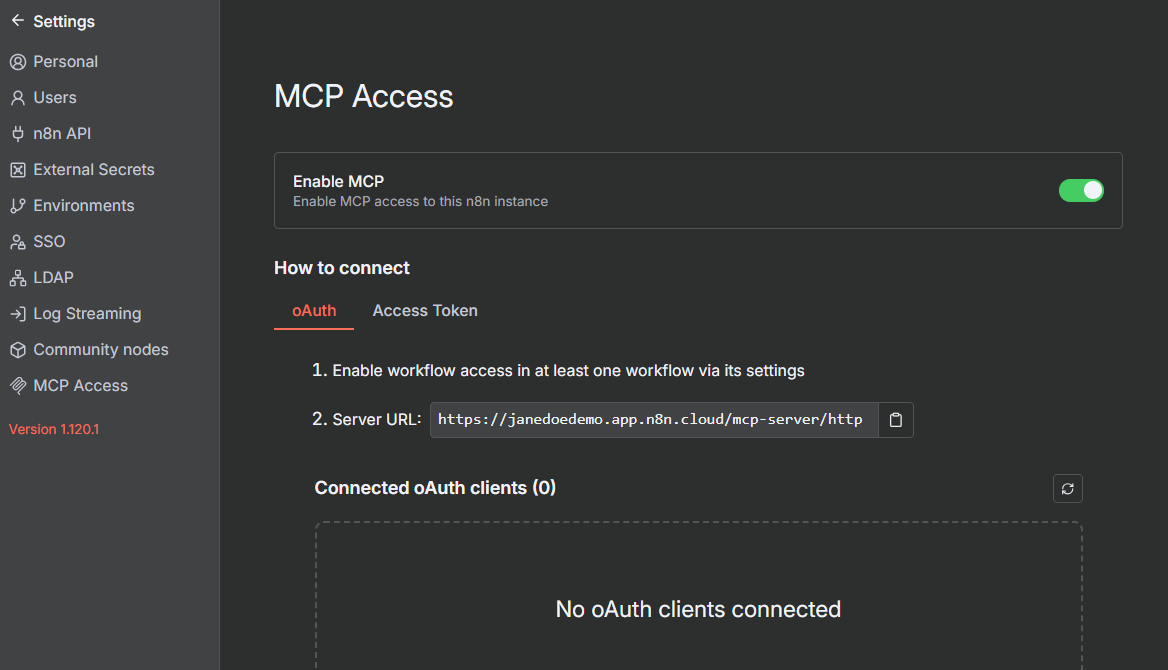Click inside the Server URL field
1168x670 pixels.
point(650,419)
